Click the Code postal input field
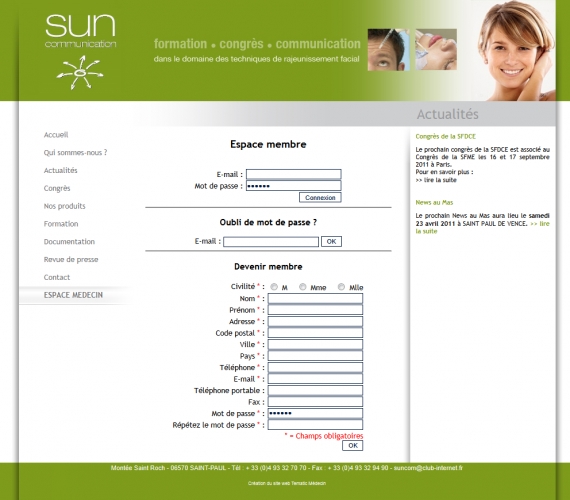This screenshot has width=570, height=500. click(315, 333)
